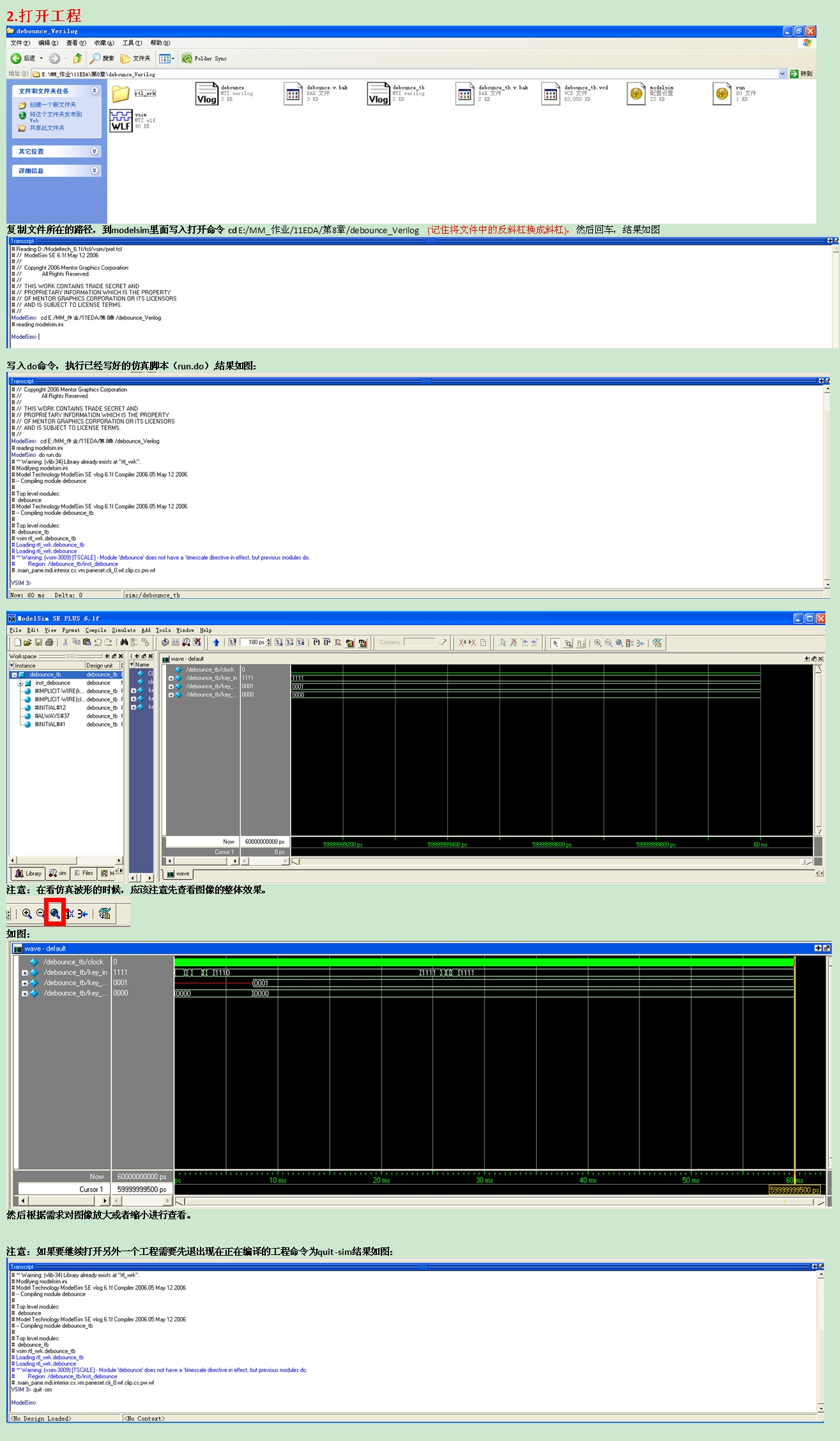
Task: Click the 转到 go button
Action: click(802, 73)
